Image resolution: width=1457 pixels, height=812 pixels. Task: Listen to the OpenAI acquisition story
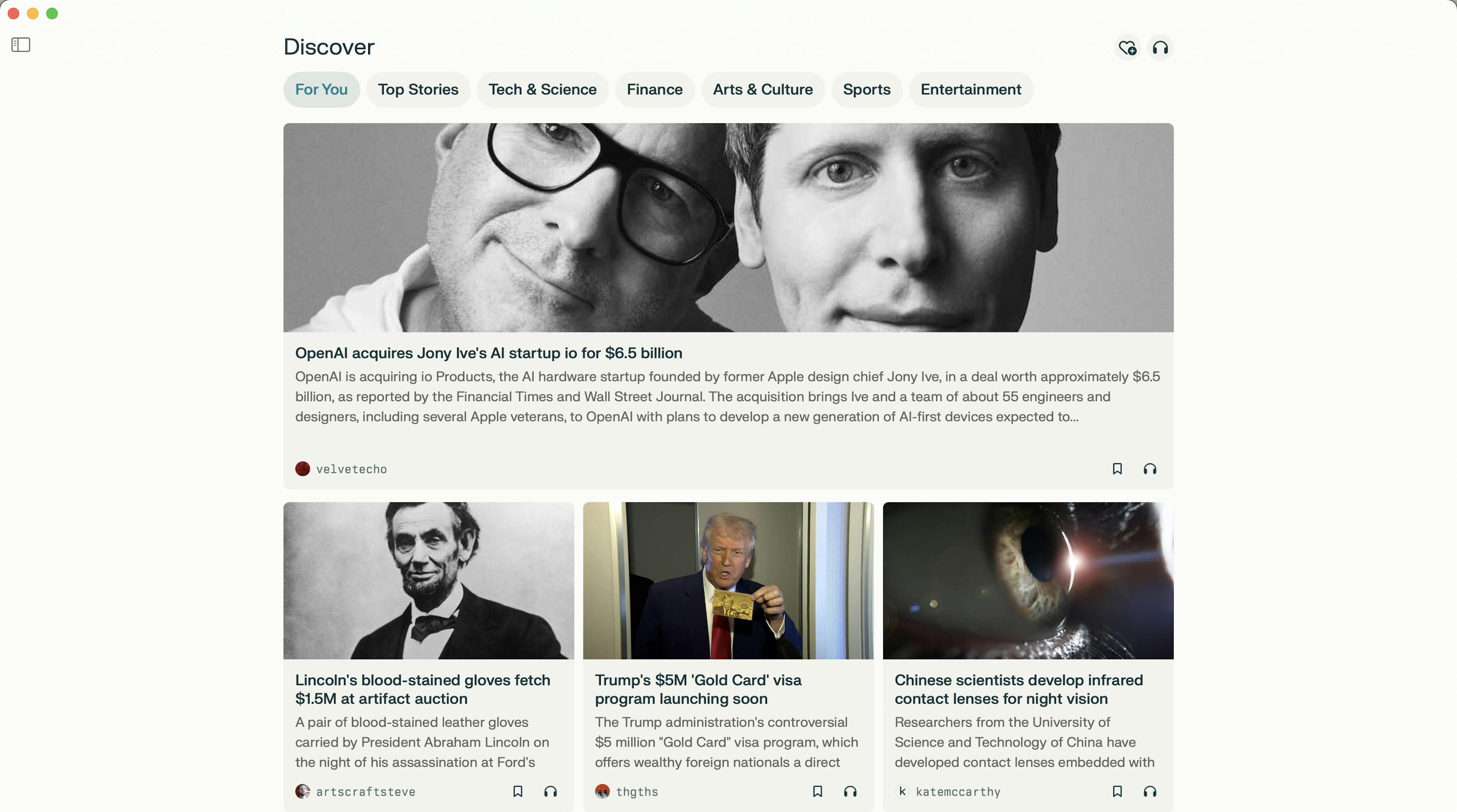point(1150,469)
